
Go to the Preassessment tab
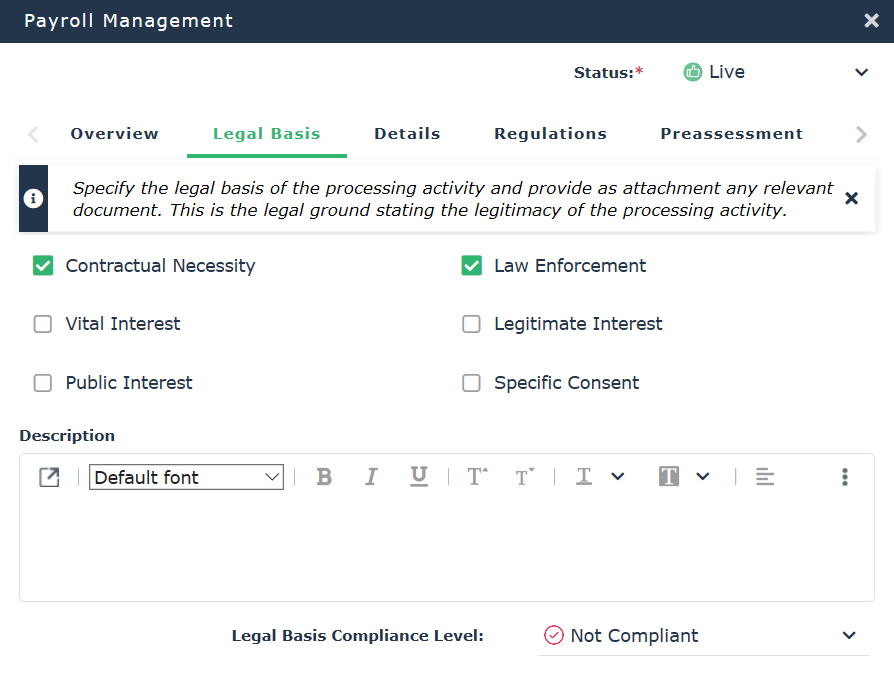[x=731, y=134]
